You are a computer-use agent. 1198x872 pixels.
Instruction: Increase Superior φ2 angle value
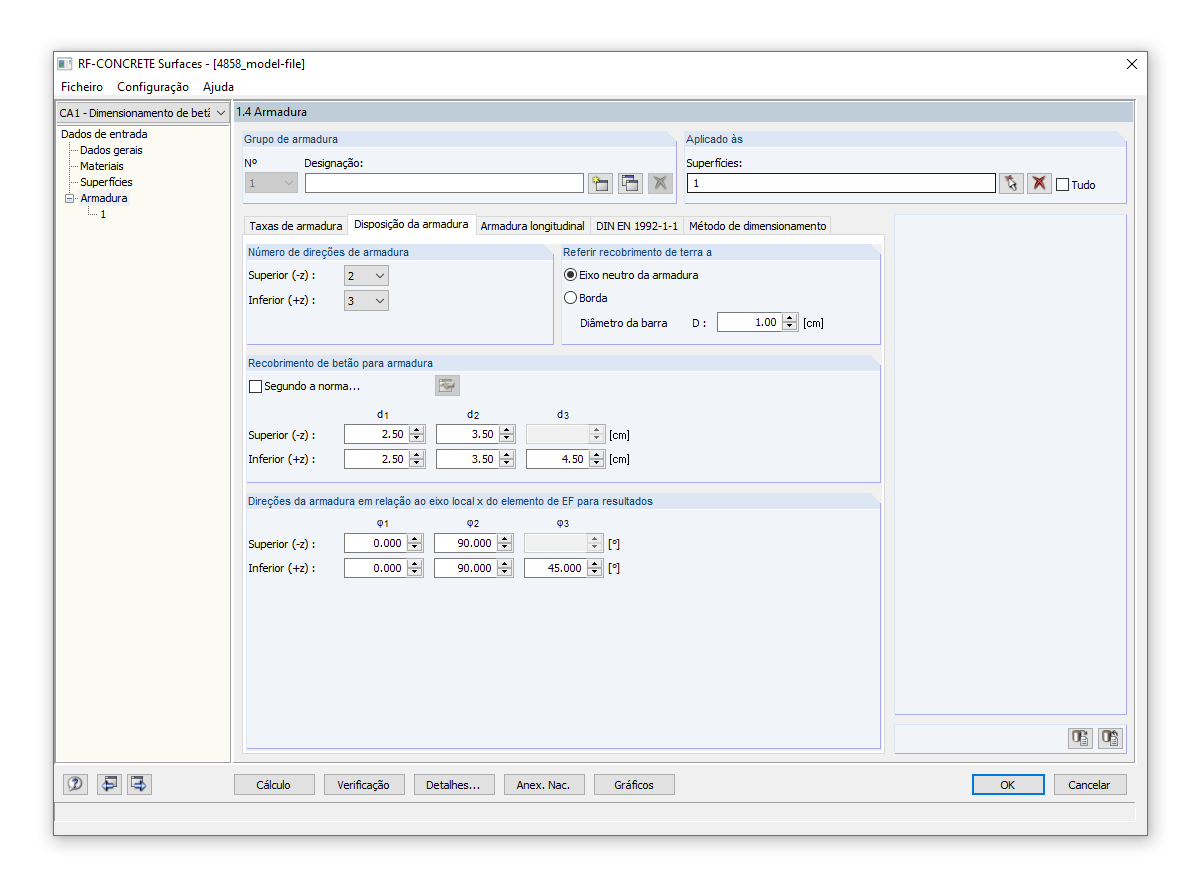(505, 540)
